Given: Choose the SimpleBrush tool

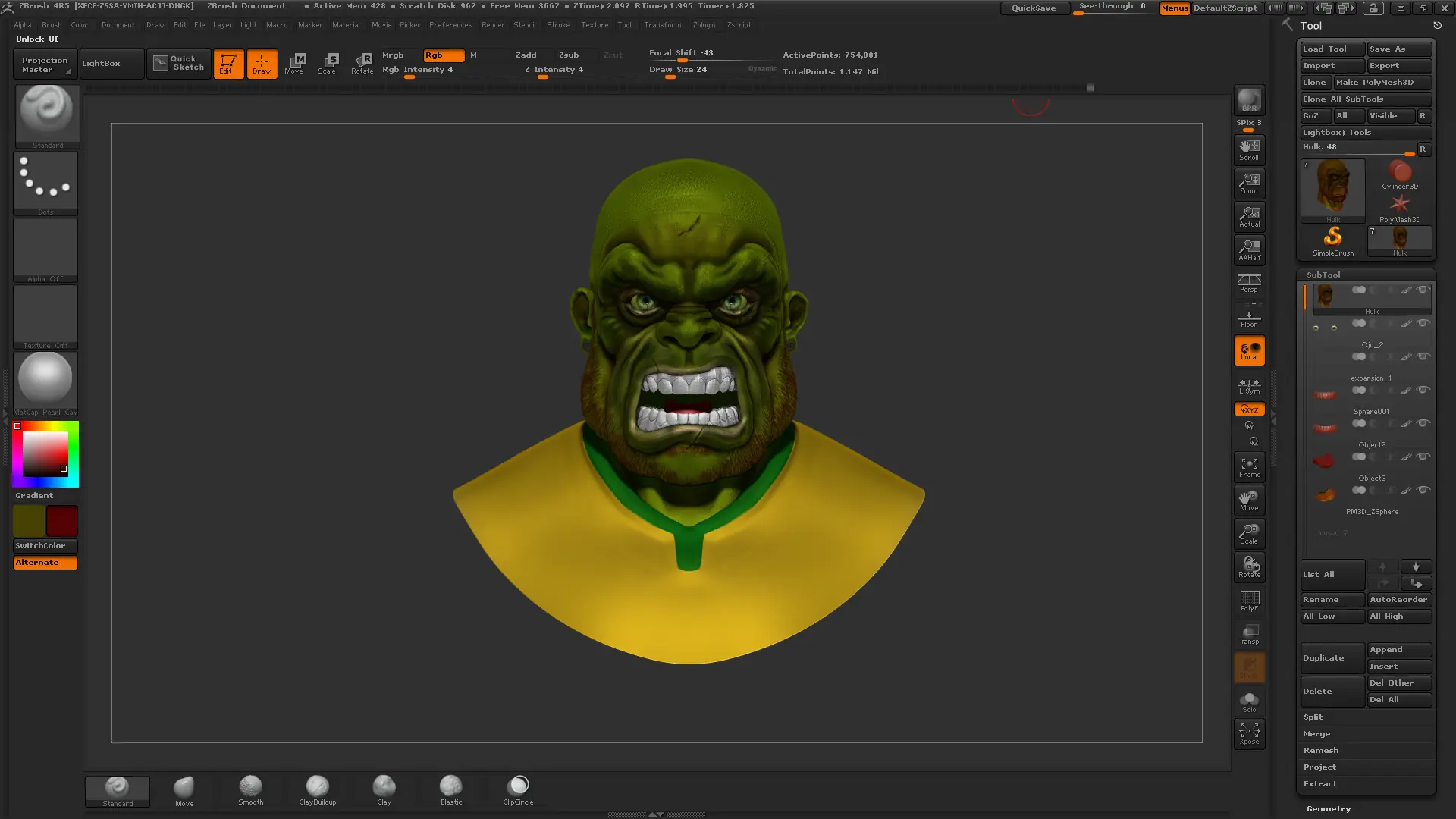Looking at the screenshot, I should (x=1333, y=241).
